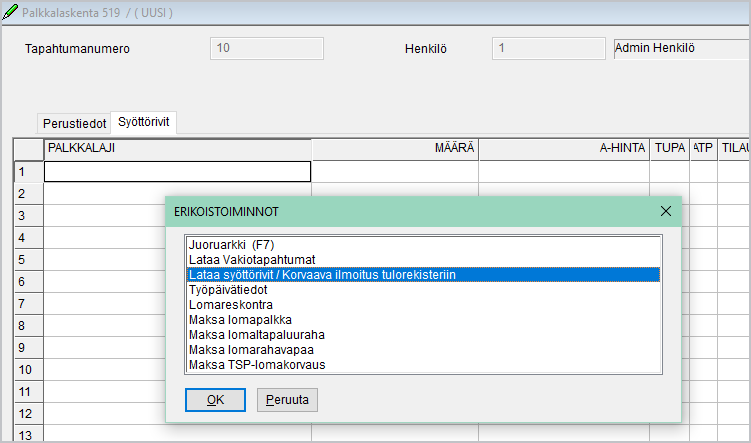Select Maksa TSP-lomakorvaus option
Screen dimensions: 751x443
click(256, 364)
